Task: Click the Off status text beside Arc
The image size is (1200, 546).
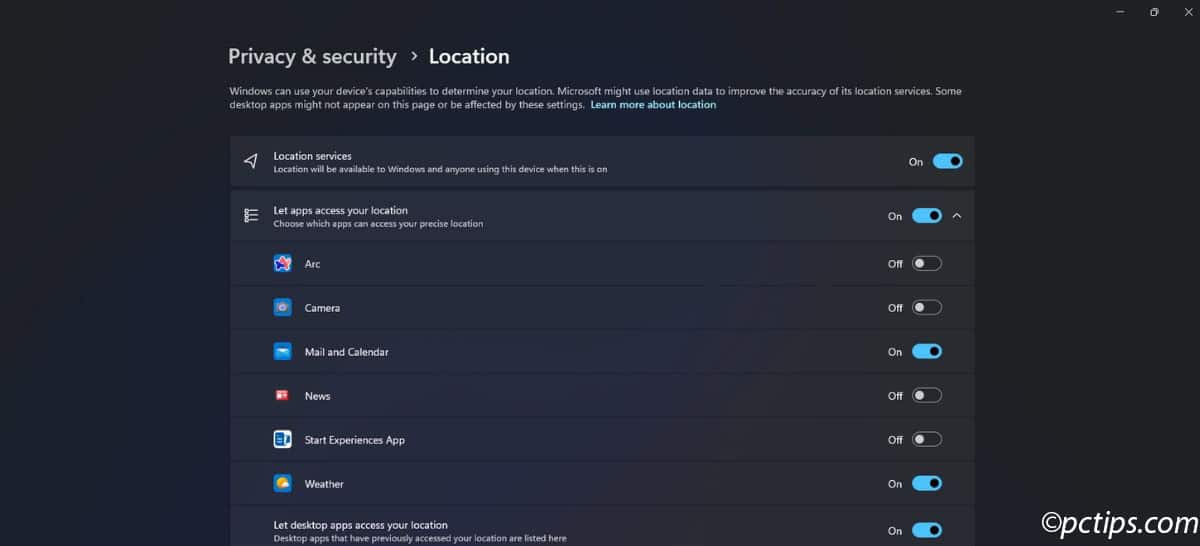Action: (895, 264)
